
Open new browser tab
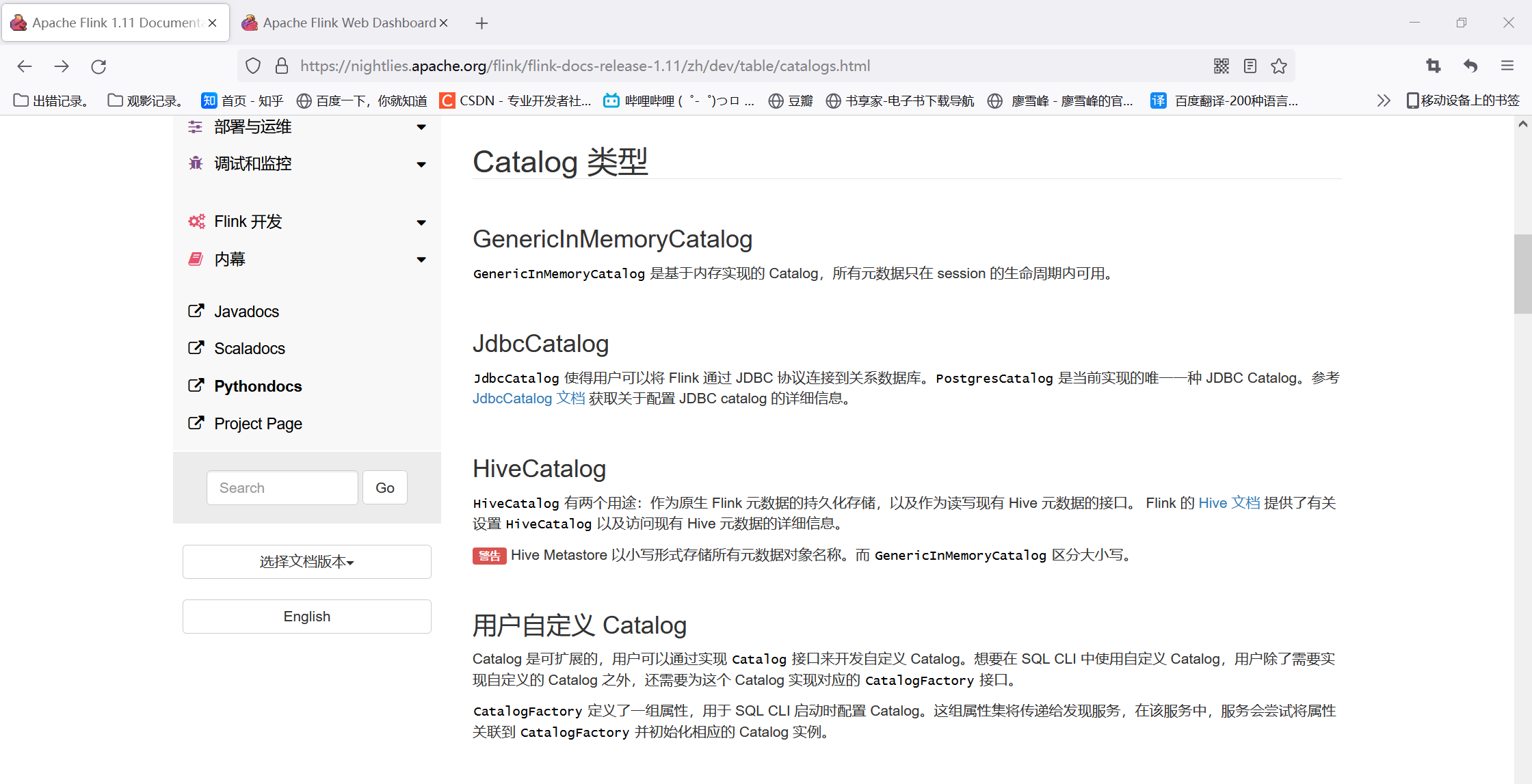[481, 23]
